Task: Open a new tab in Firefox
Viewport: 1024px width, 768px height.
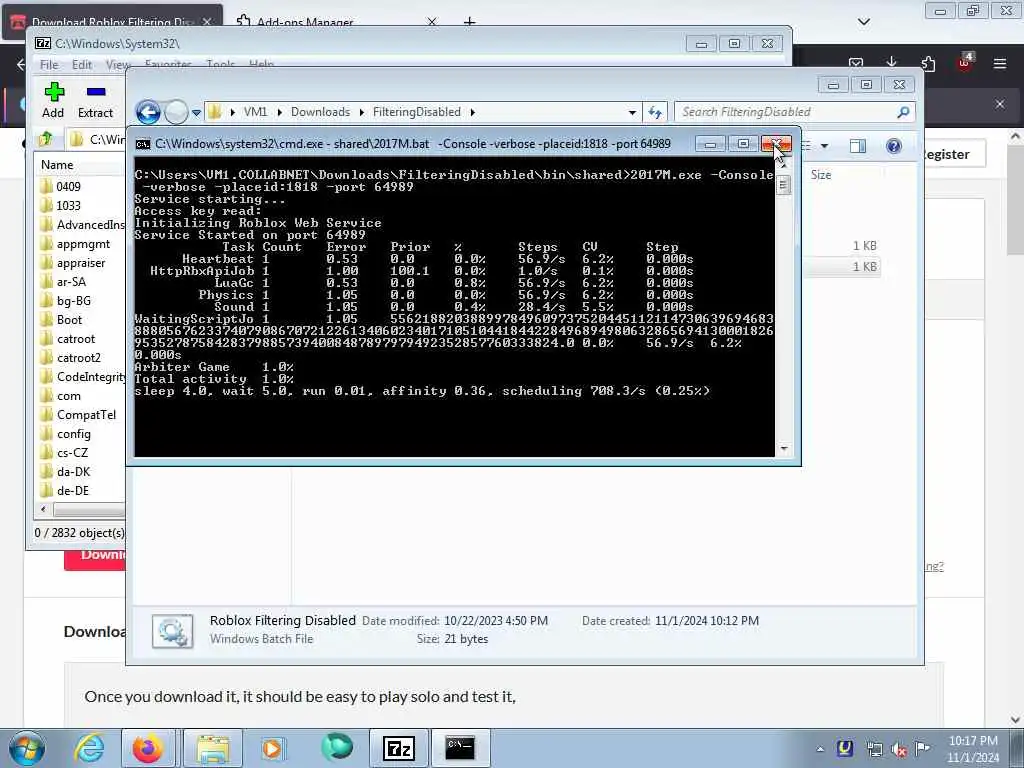Action: click(x=469, y=22)
